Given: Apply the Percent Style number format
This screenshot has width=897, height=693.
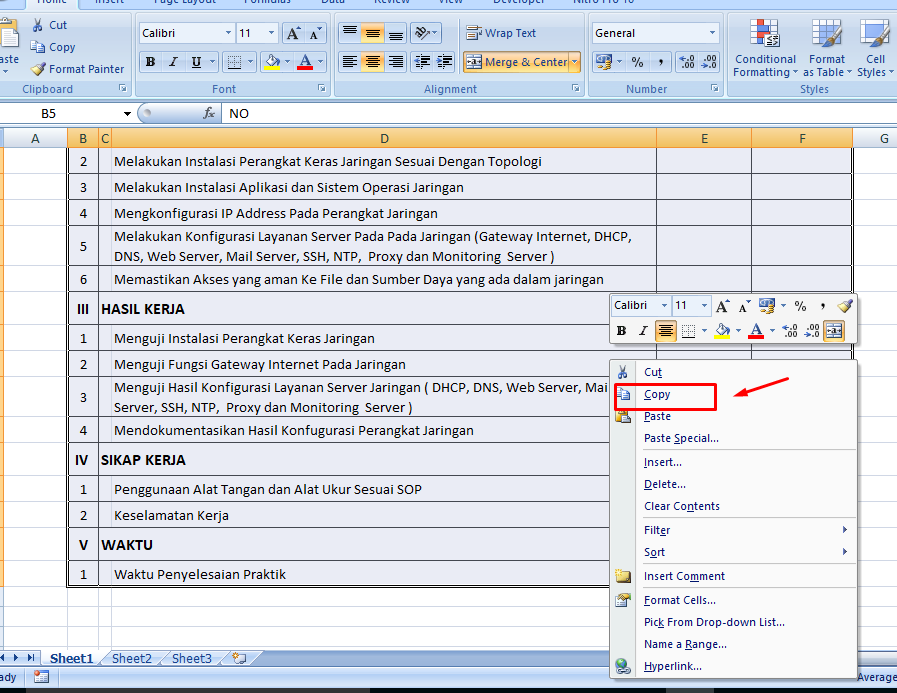Looking at the screenshot, I should pos(636,63).
